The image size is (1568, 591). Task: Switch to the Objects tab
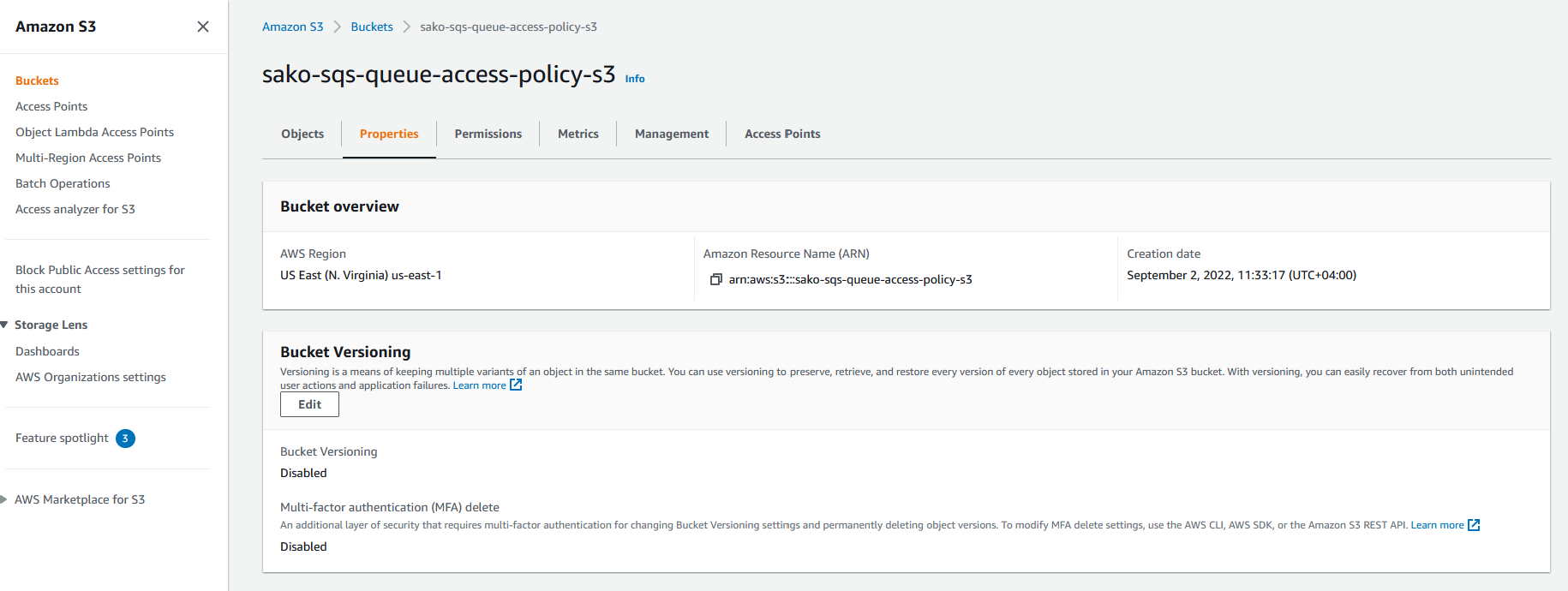[302, 134]
